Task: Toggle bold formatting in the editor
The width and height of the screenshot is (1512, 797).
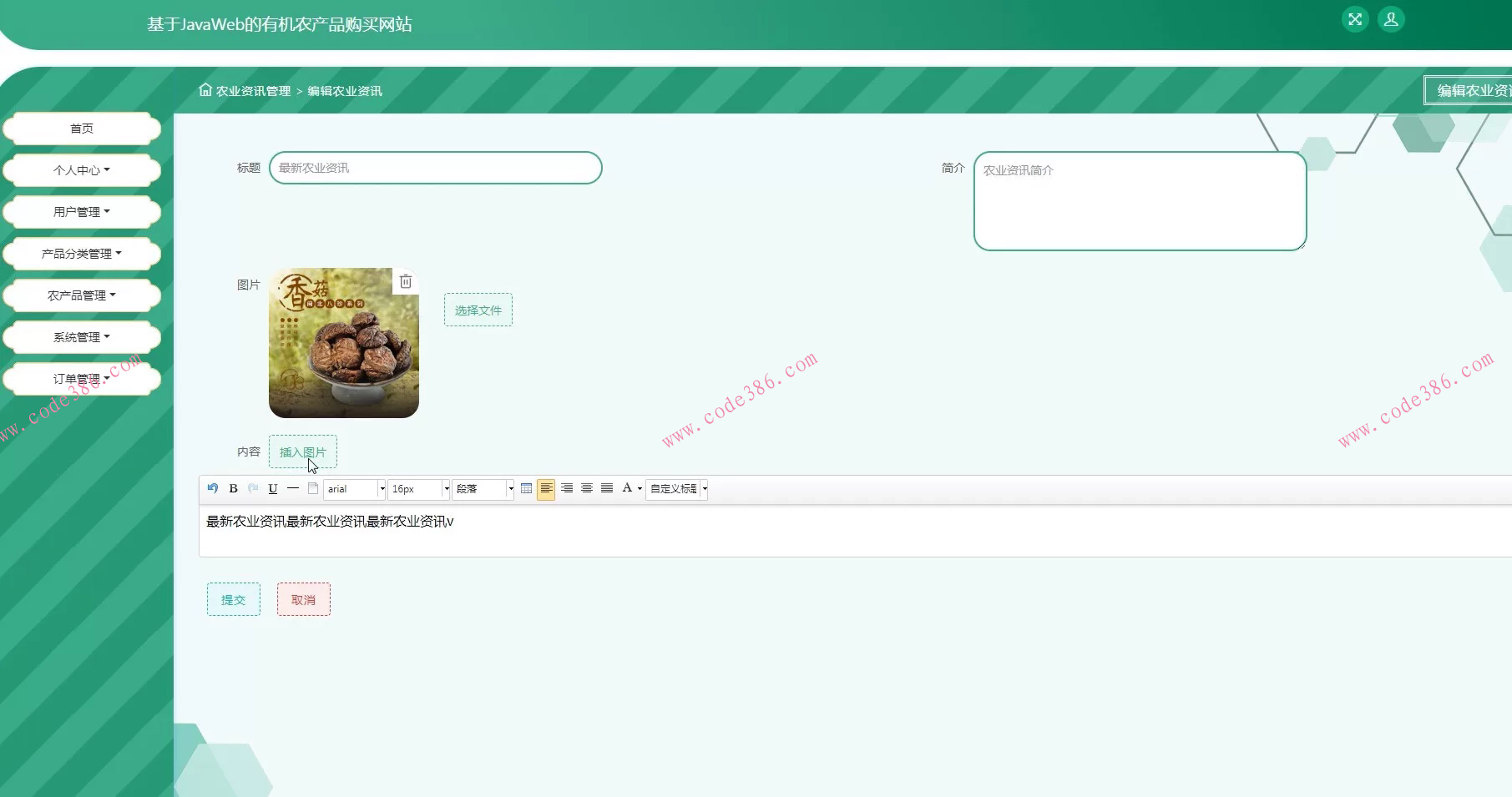Action: click(x=234, y=488)
